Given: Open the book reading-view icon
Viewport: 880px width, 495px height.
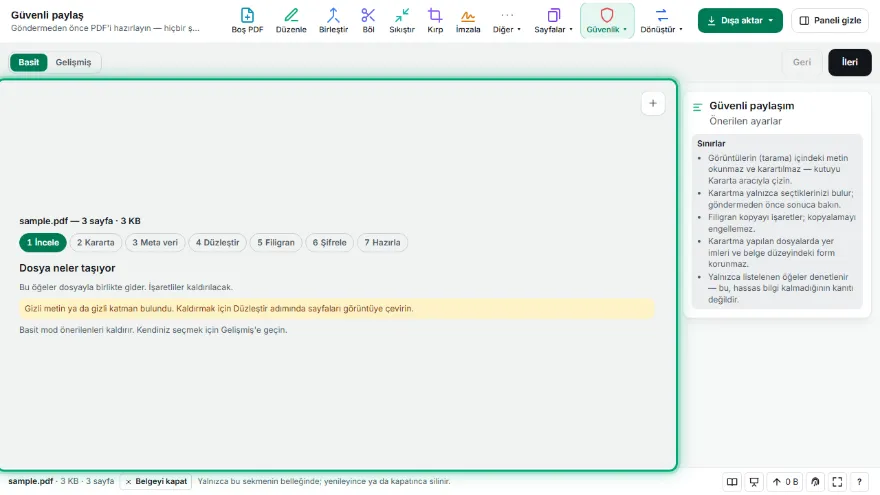Looking at the screenshot, I should tap(732, 482).
